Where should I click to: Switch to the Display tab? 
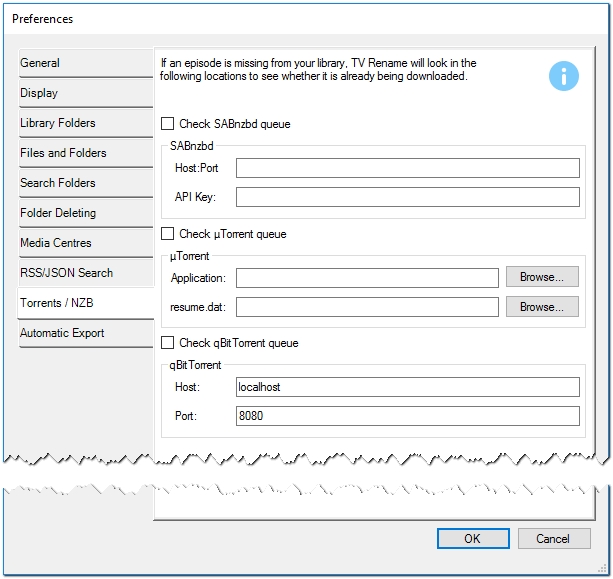pos(85,93)
